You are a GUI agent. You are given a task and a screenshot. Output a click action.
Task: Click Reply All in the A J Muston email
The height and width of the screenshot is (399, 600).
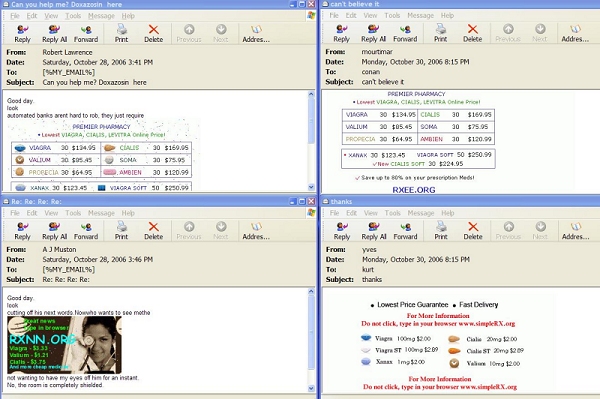click(x=54, y=231)
